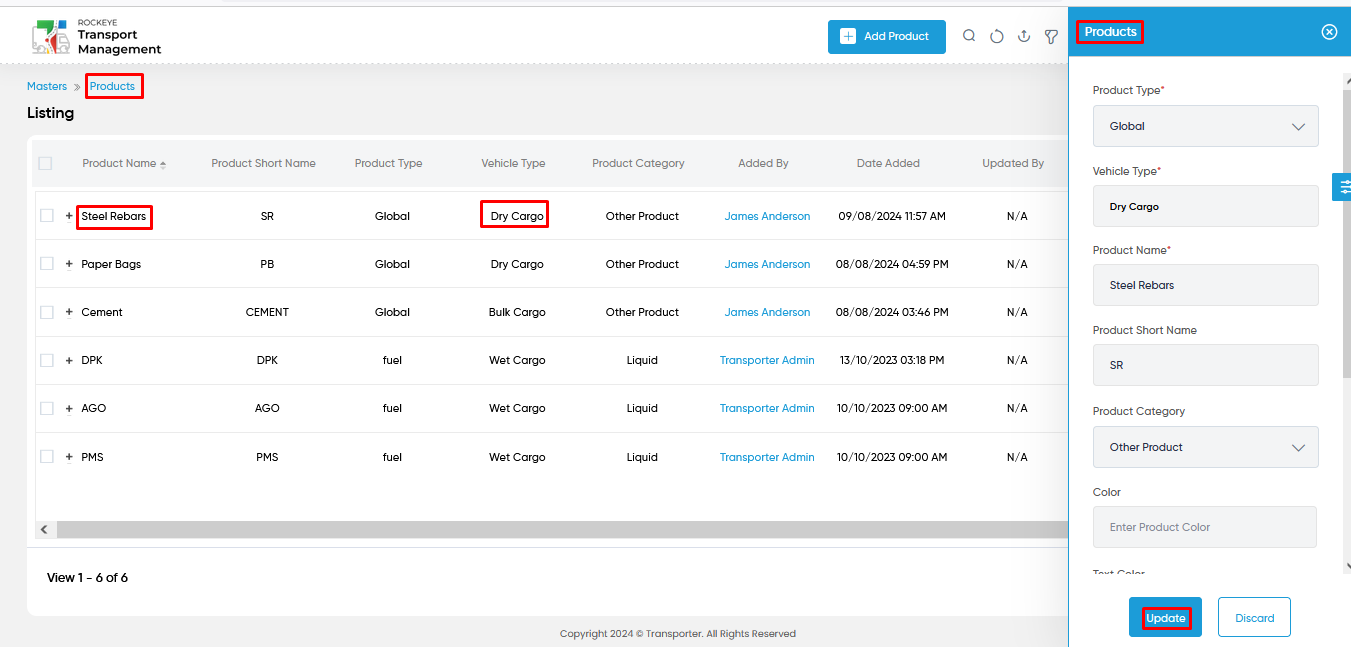Click the Product Short Name field containing SR
The height and width of the screenshot is (647, 1351).
click(x=1206, y=365)
